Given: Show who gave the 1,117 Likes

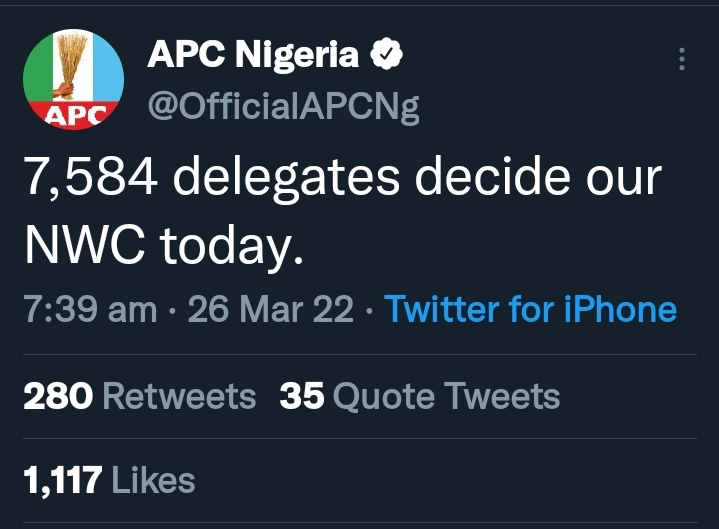Looking at the screenshot, I should [x=108, y=481].
